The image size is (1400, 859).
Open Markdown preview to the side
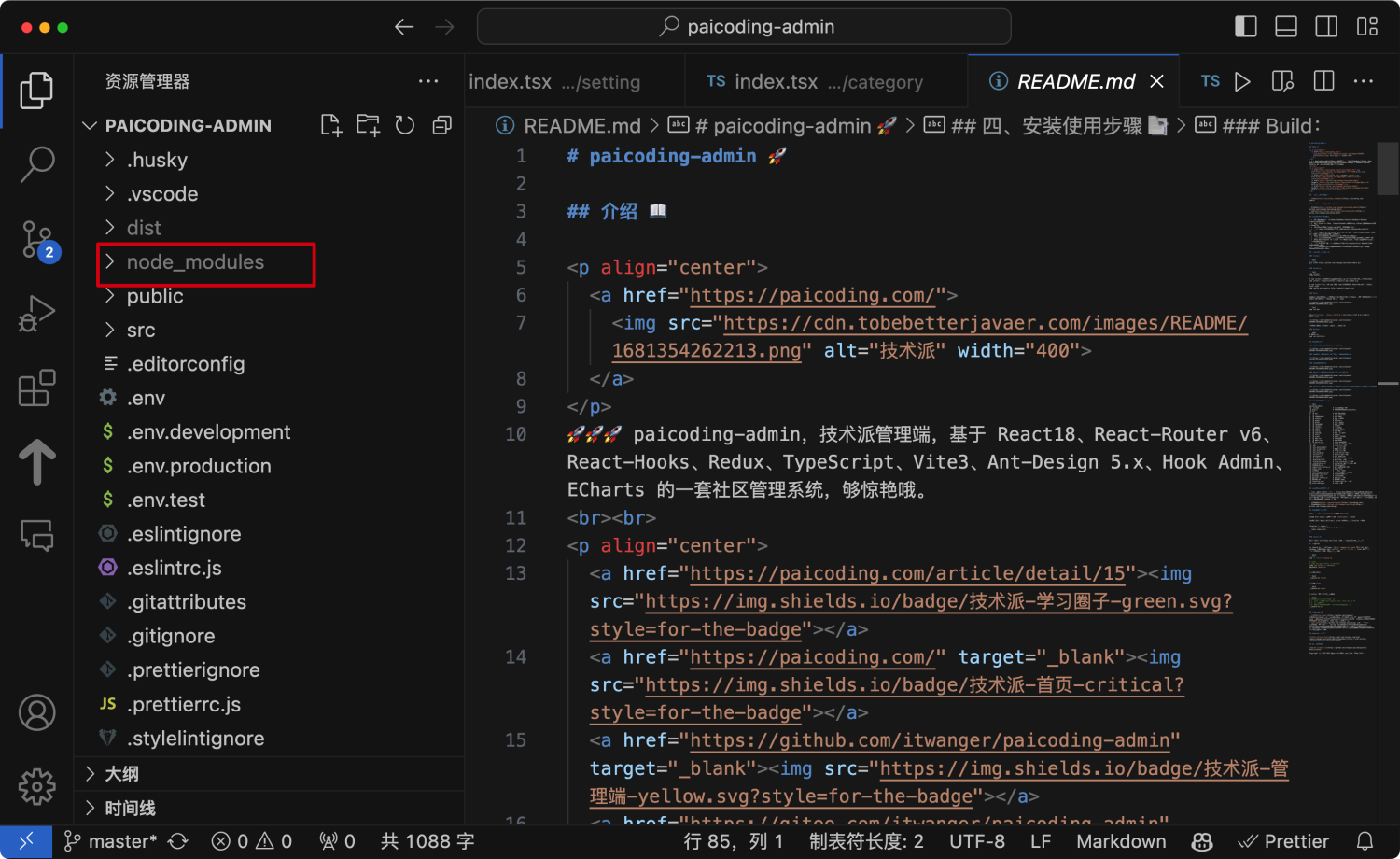[x=1282, y=81]
